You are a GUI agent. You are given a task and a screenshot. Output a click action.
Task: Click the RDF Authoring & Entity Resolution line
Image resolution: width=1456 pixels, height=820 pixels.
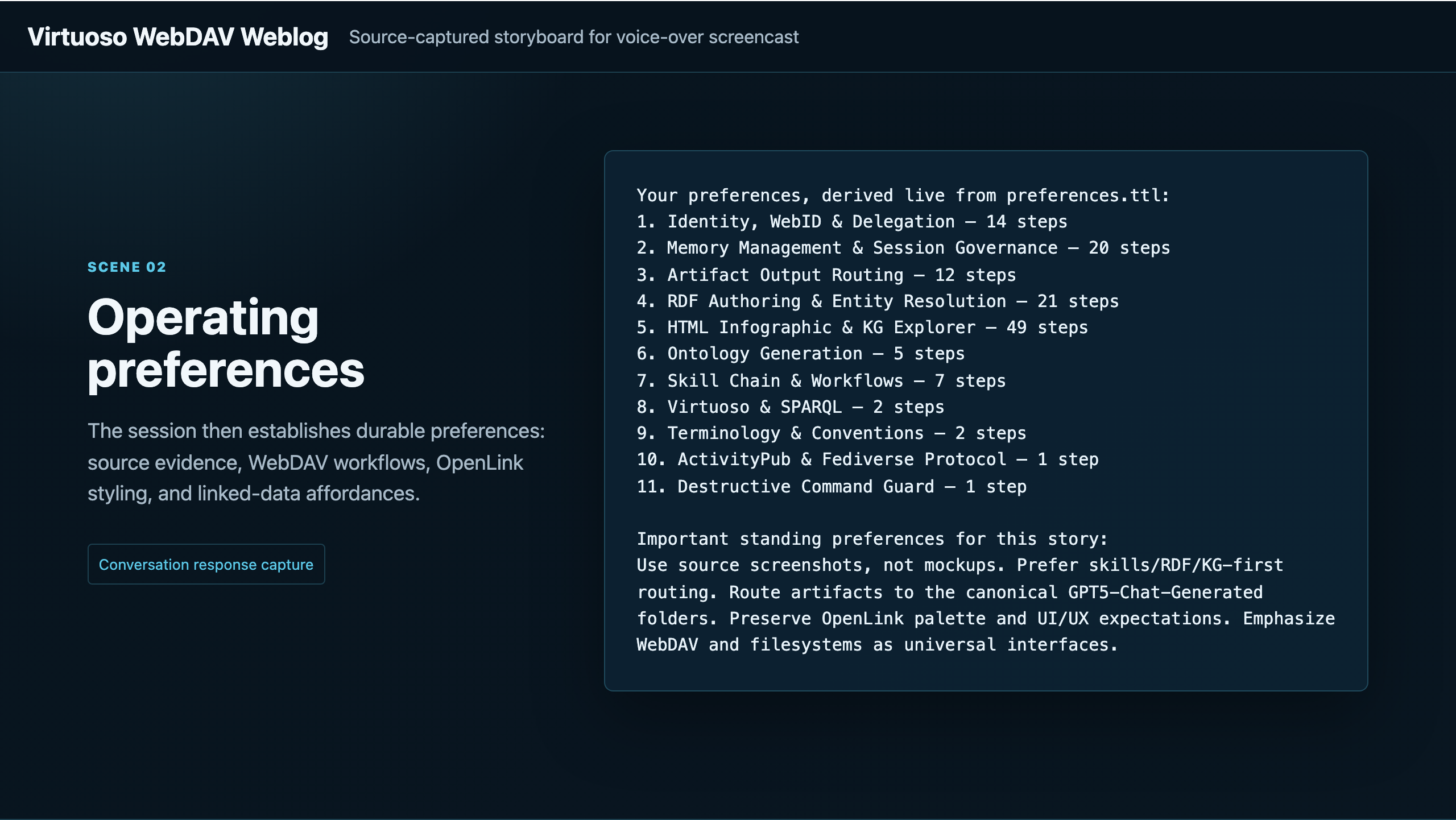point(878,301)
